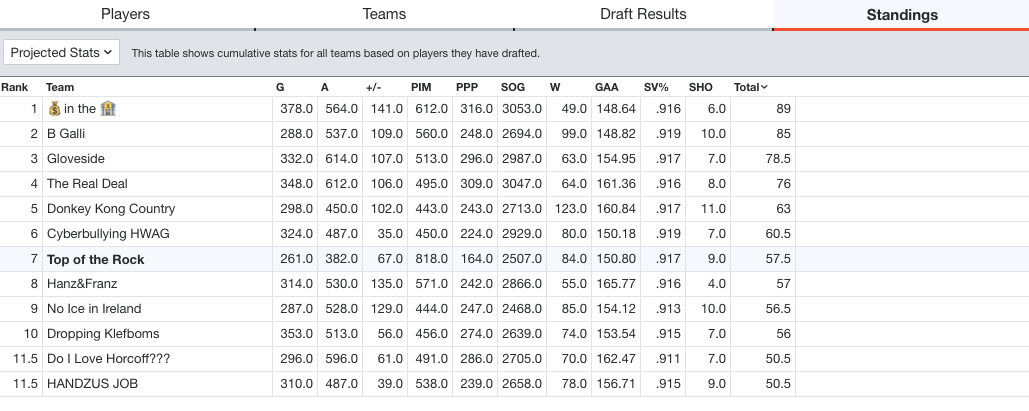Open the Dropping Klefboms team entry
The width and height of the screenshot is (1029, 411).
[103, 334]
